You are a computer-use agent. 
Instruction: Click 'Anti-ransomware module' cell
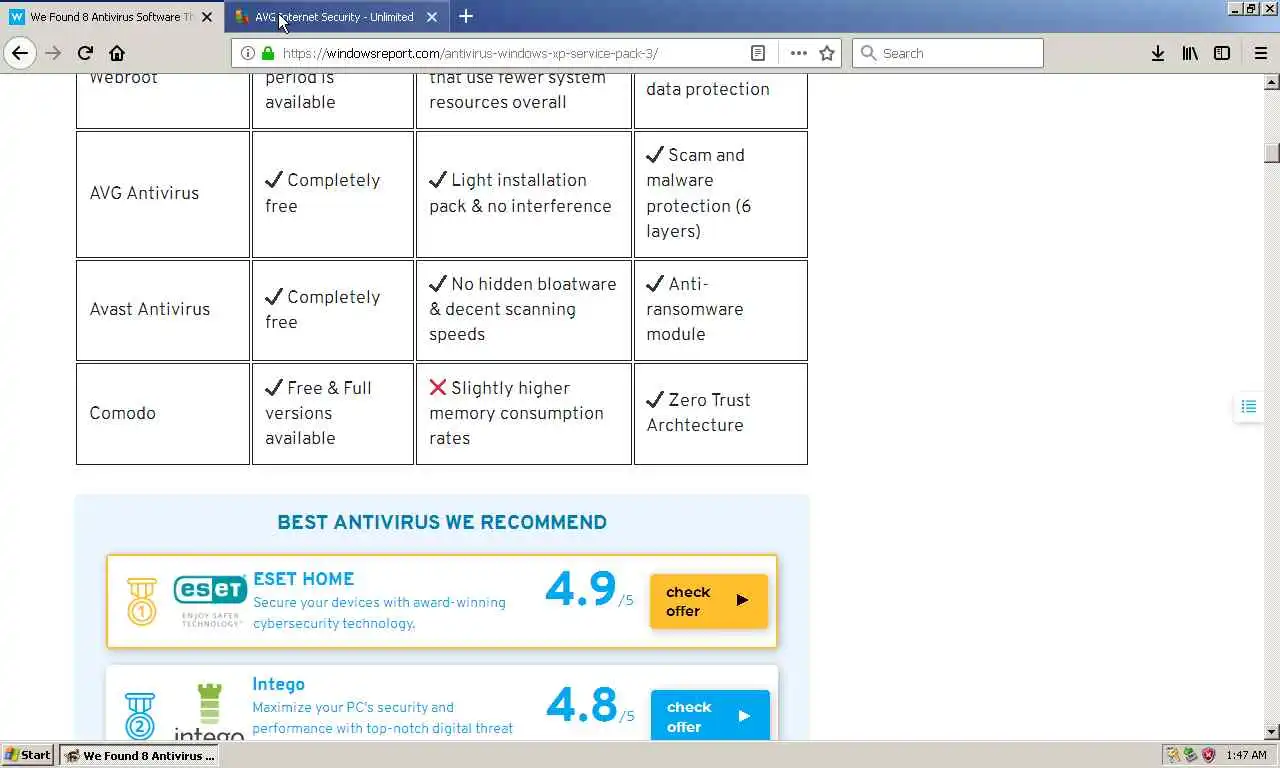point(720,310)
